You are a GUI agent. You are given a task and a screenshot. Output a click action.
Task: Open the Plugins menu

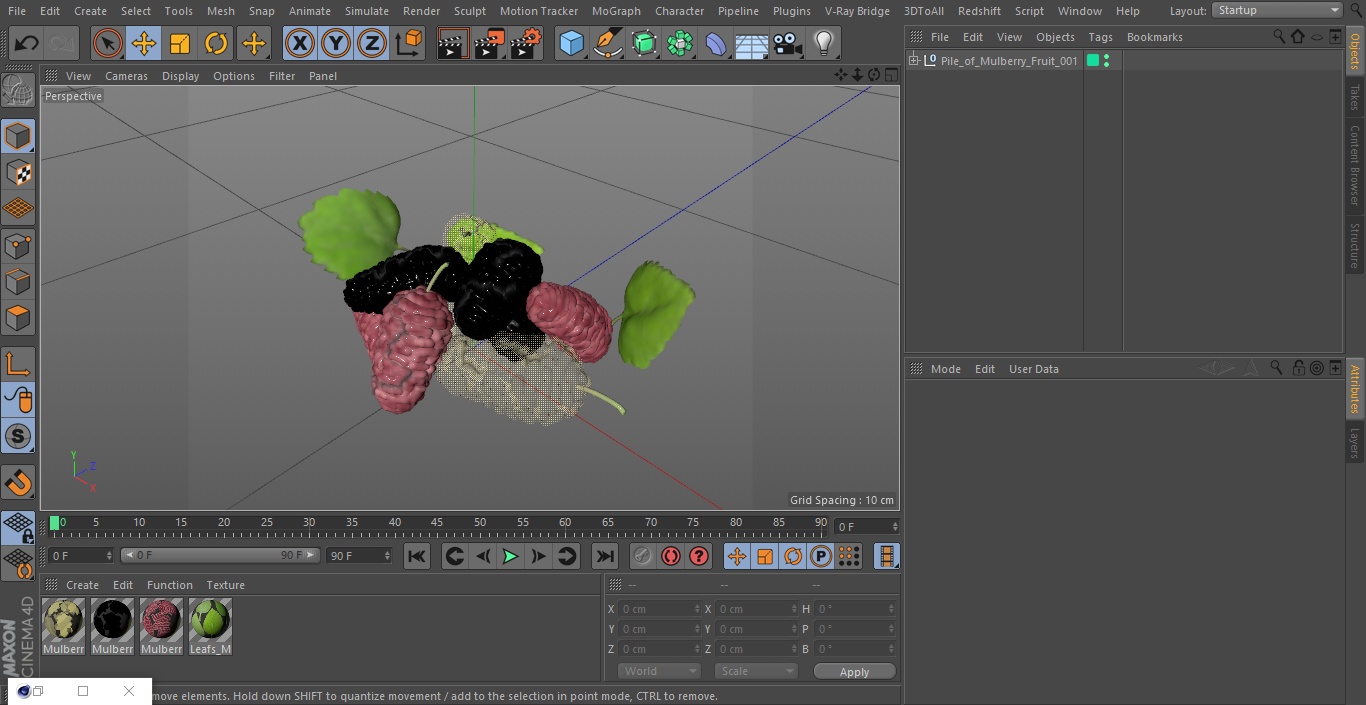click(792, 11)
